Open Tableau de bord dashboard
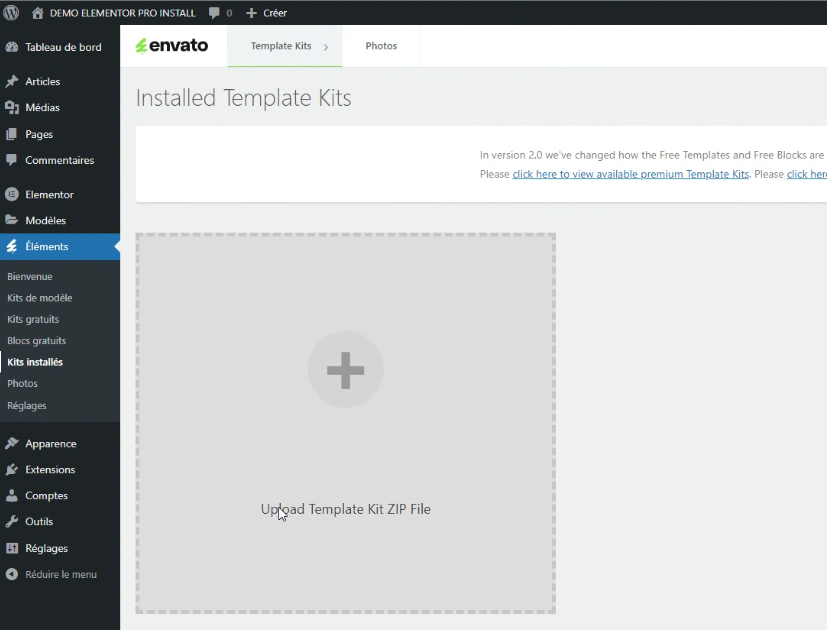This screenshot has height=630, width=827. pyautogui.click(x=63, y=47)
